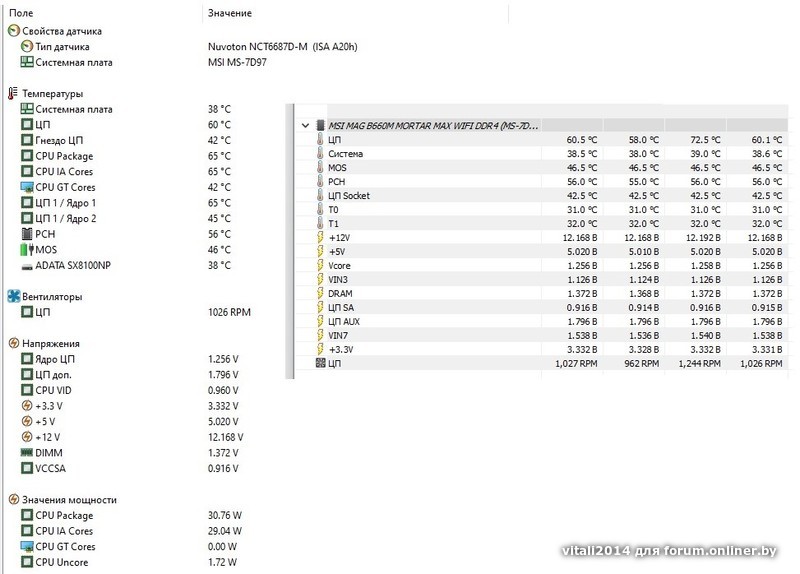Click the 12.192 B maximum +12V value
Screen dimensions: 800x574
coord(703,237)
